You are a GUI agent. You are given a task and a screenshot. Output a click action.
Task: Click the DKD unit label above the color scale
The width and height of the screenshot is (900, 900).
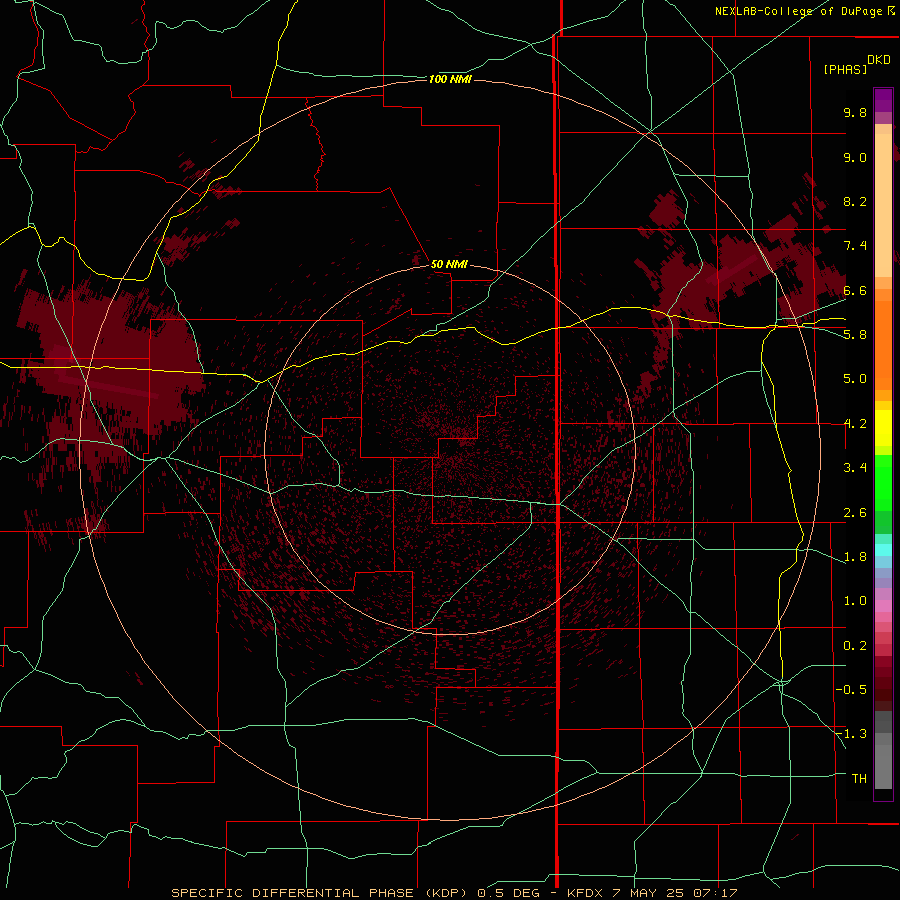878,60
